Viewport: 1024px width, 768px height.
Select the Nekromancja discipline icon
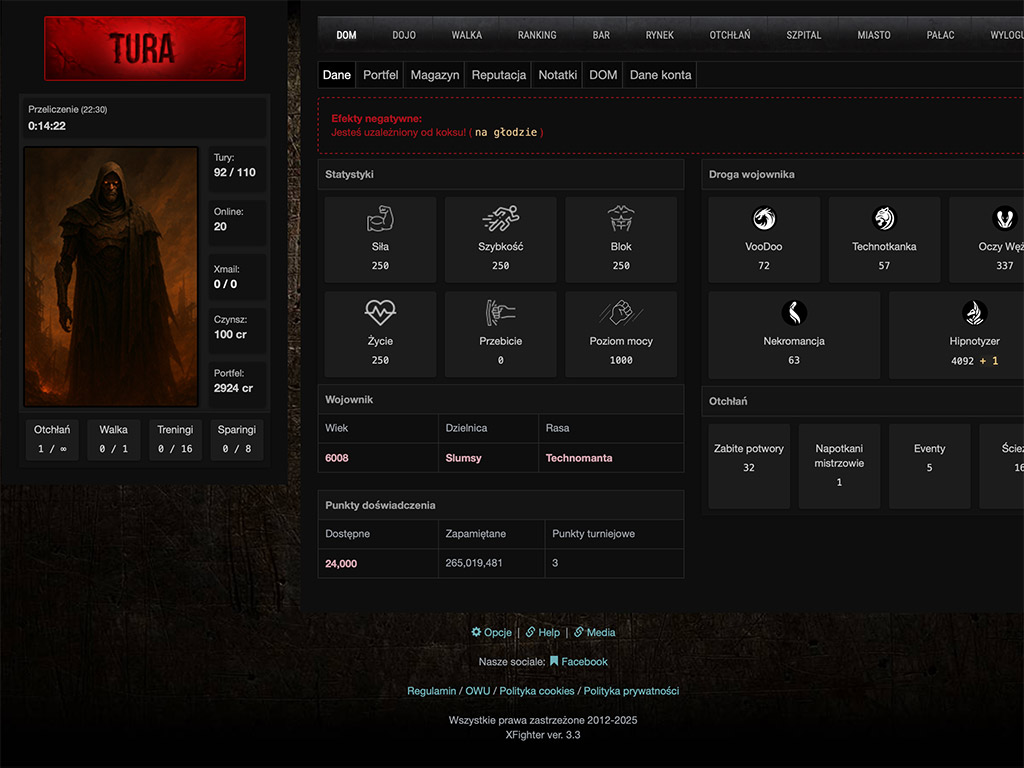(x=794, y=313)
